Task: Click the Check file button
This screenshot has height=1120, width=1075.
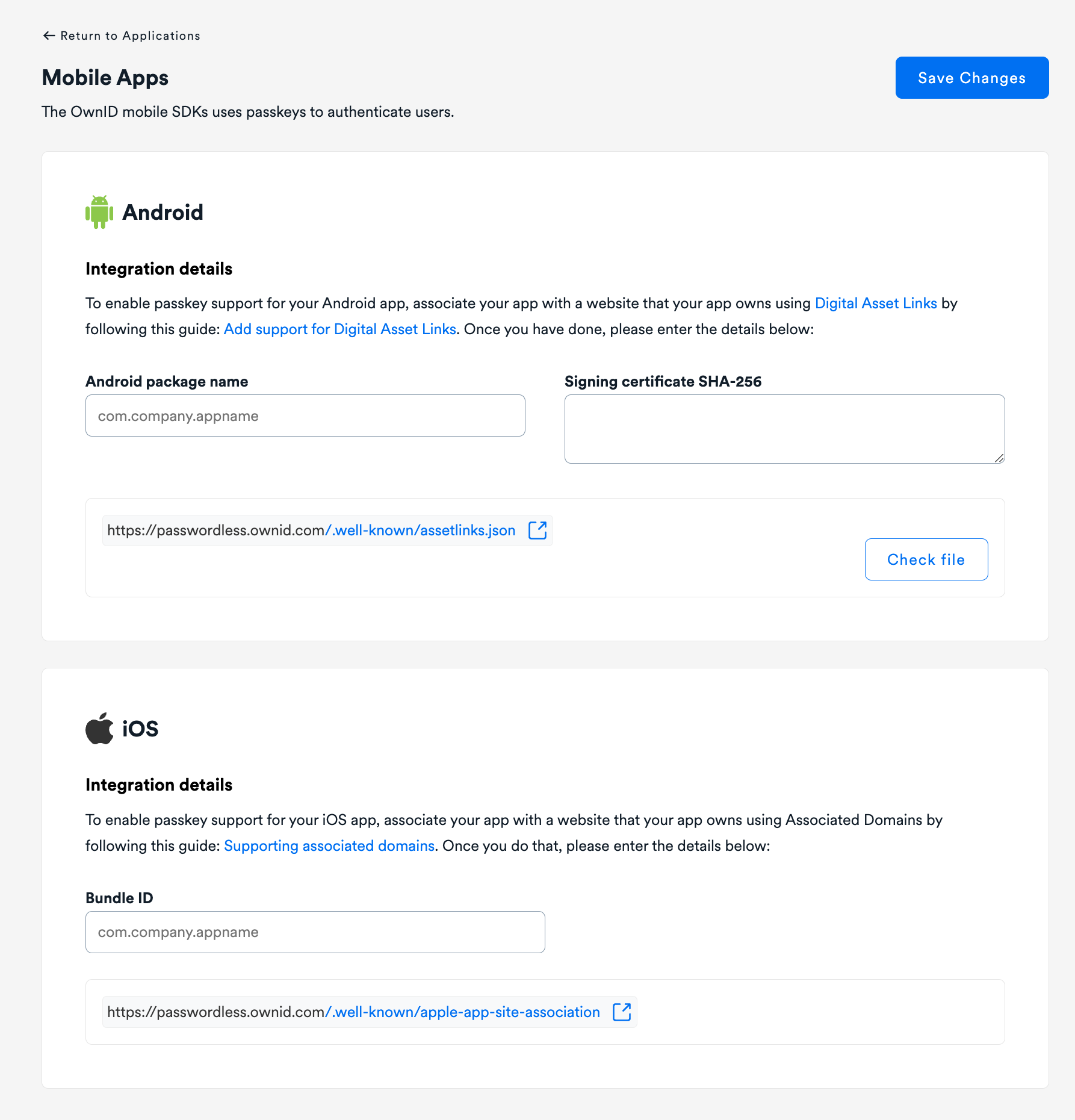Action: click(x=926, y=559)
